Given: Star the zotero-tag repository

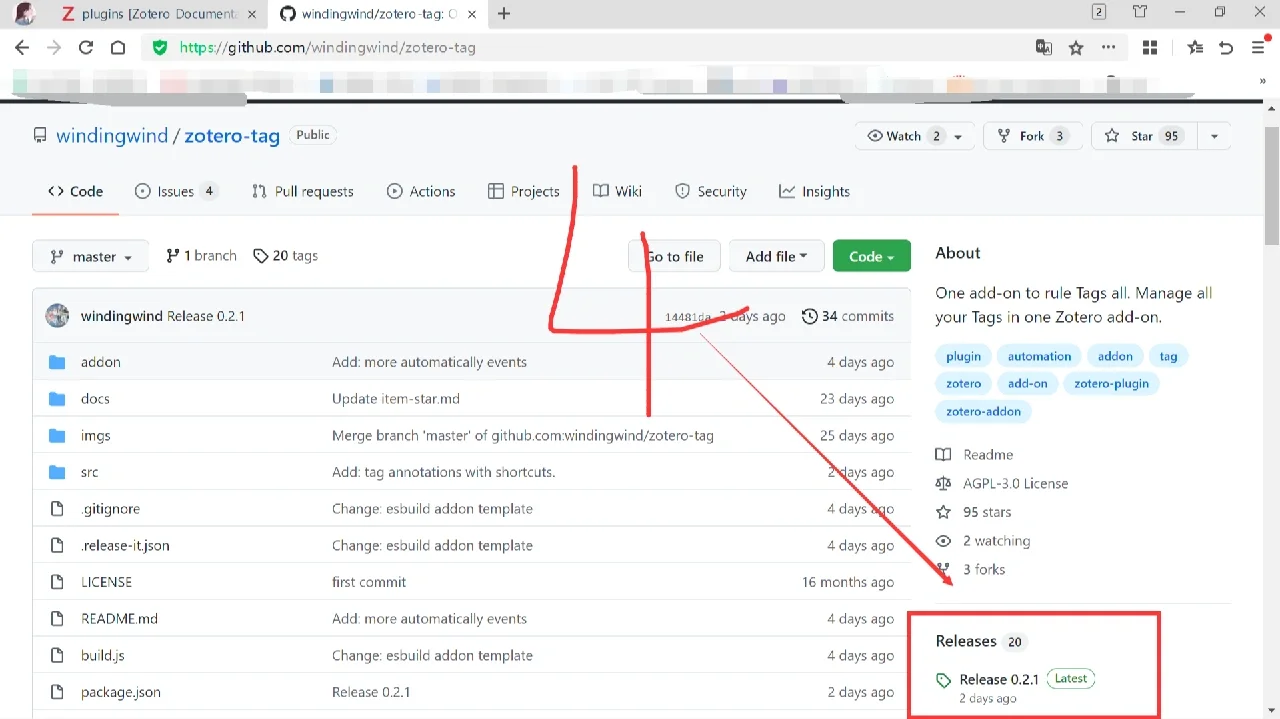Looking at the screenshot, I should (x=1142, y=136).
